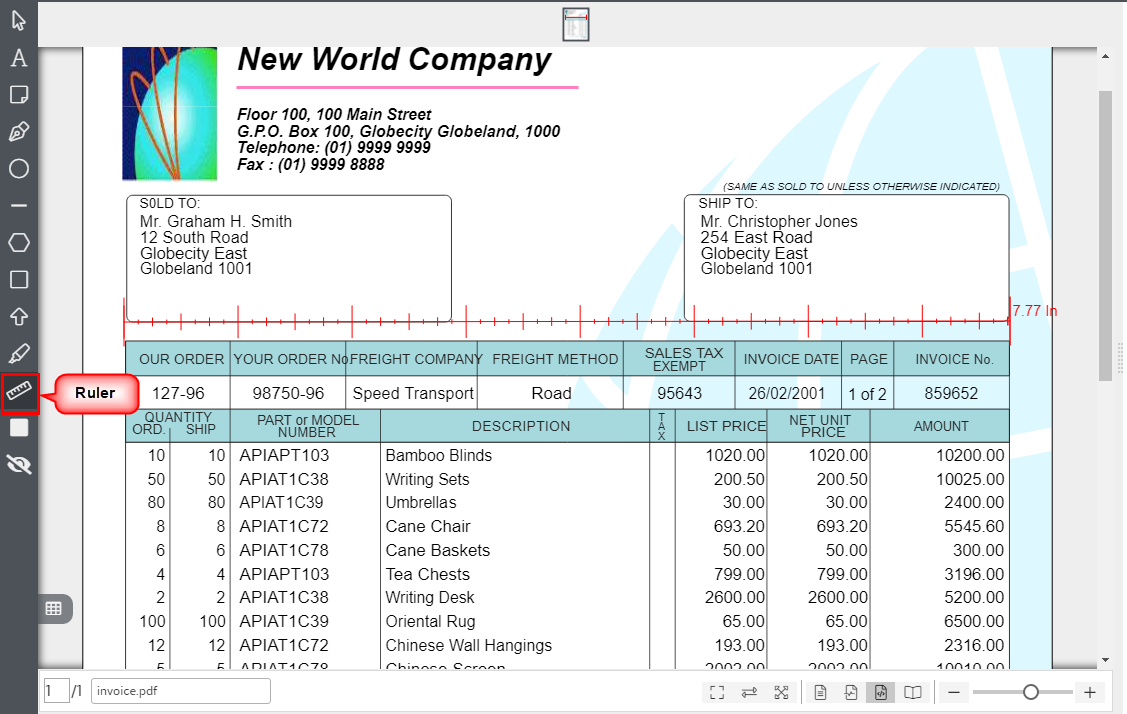1127x714 pixels.
Task: Choose the straight line tool
Action: [19, 206]
